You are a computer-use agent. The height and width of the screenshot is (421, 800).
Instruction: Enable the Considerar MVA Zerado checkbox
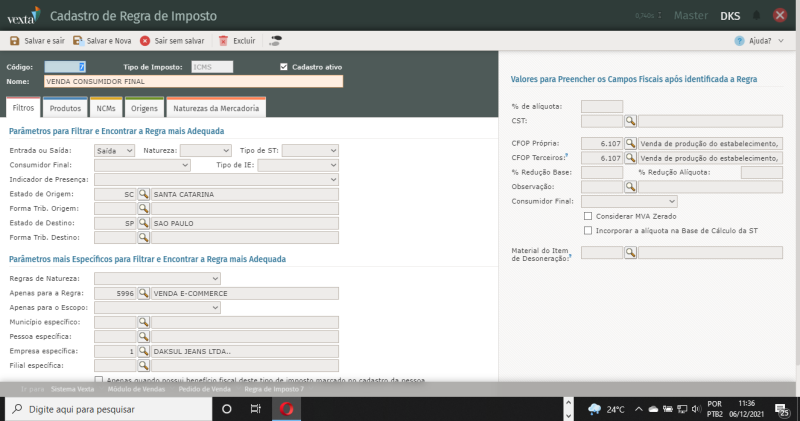click(587, 215)
